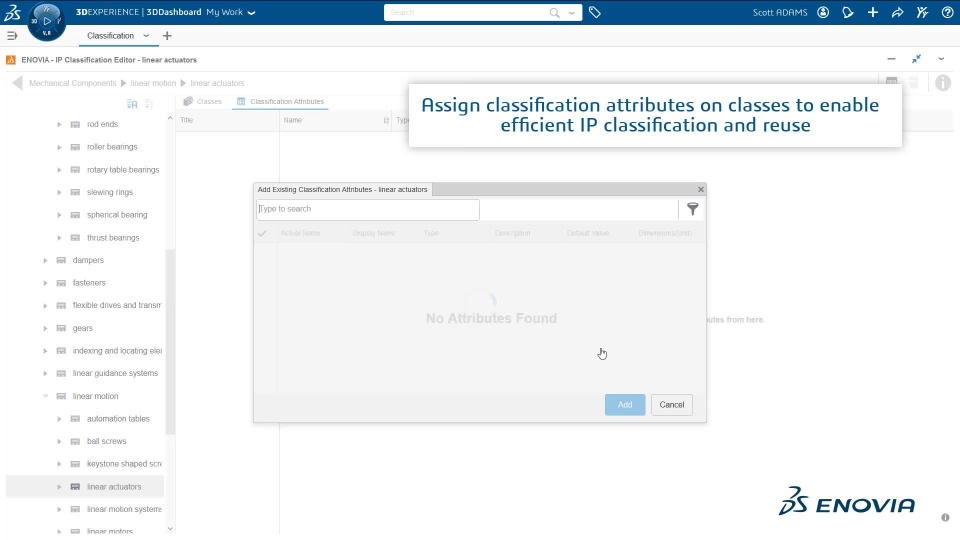Expand the rod ends node

coord(59,124)
